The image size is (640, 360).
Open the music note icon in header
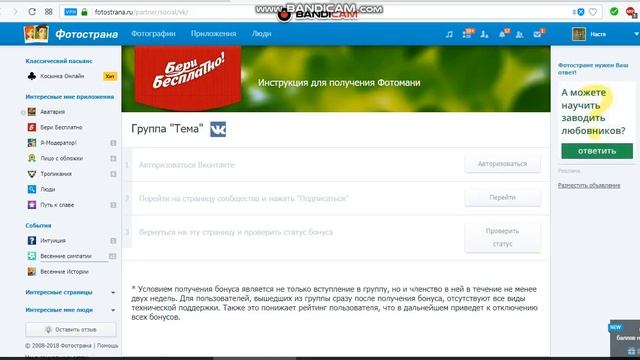(449, 34)
